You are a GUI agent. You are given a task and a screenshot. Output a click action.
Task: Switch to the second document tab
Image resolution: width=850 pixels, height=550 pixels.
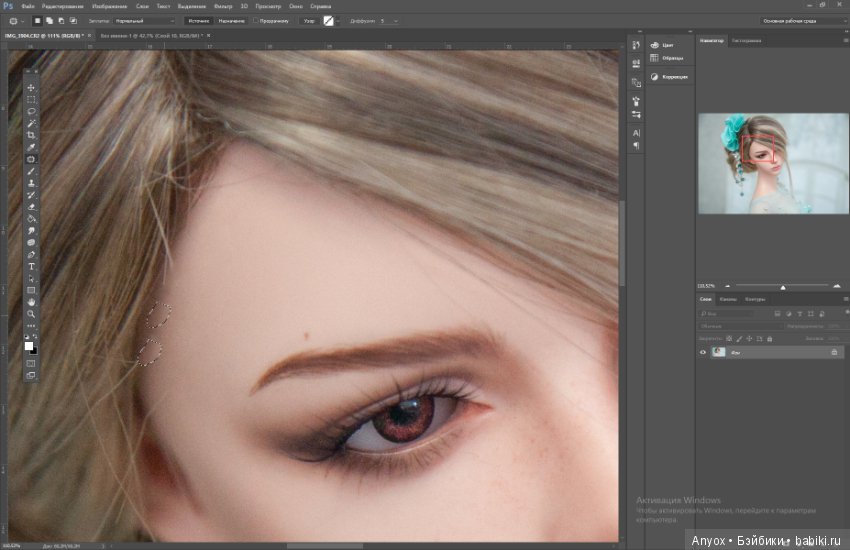[x=152, y=36]
